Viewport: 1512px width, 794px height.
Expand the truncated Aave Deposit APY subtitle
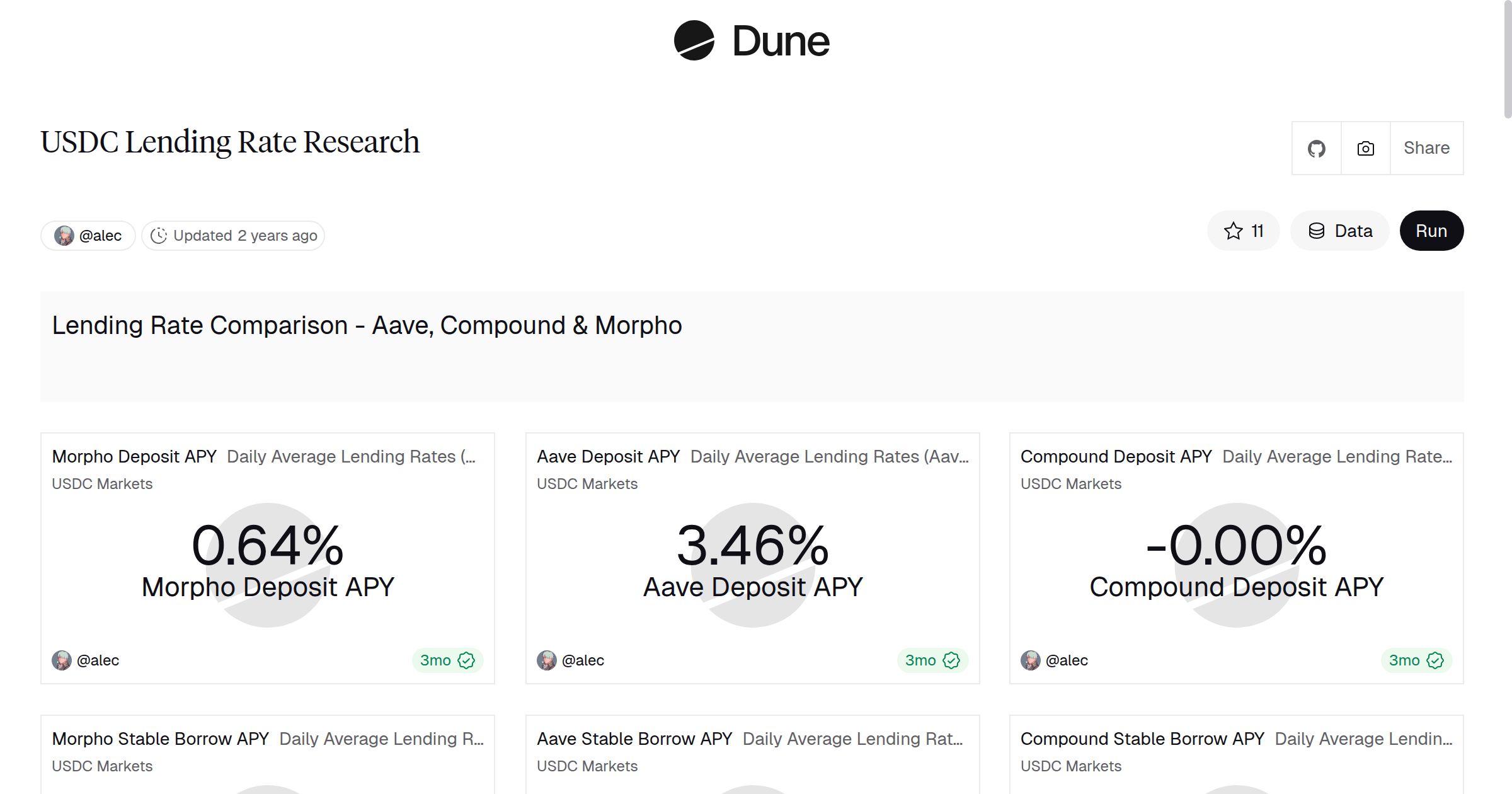829,456
